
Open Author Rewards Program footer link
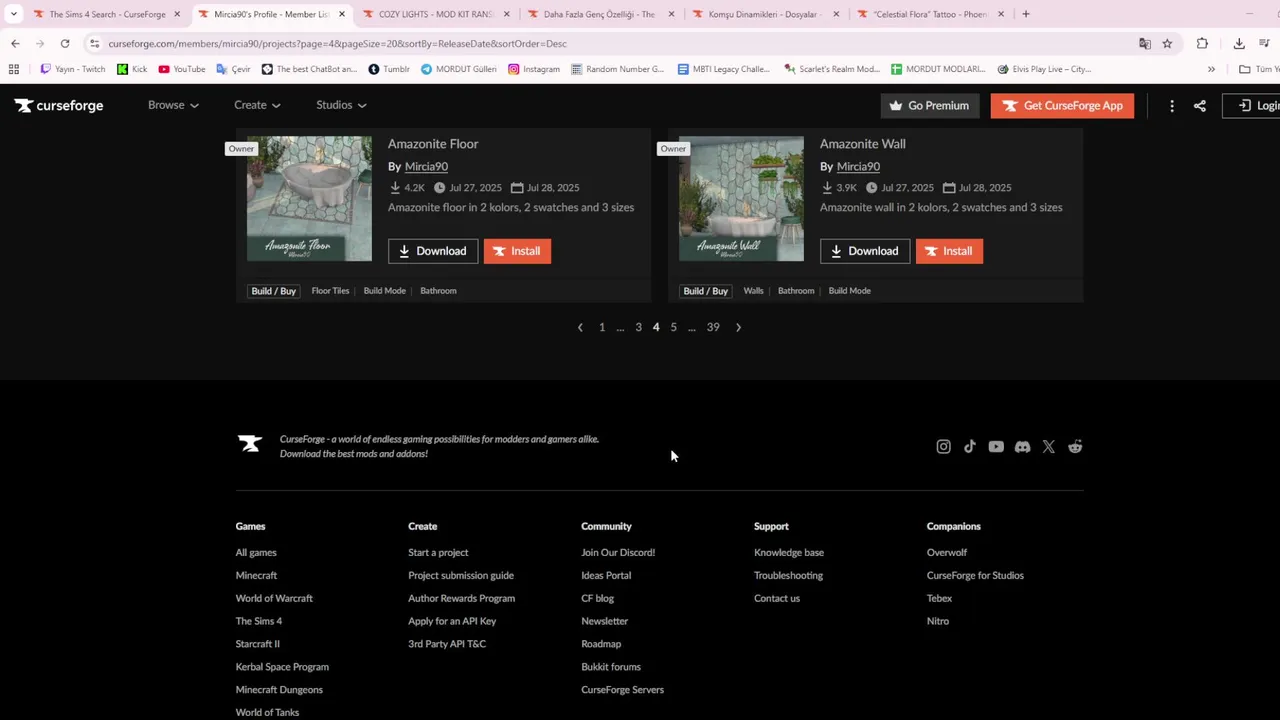(461, 598)
